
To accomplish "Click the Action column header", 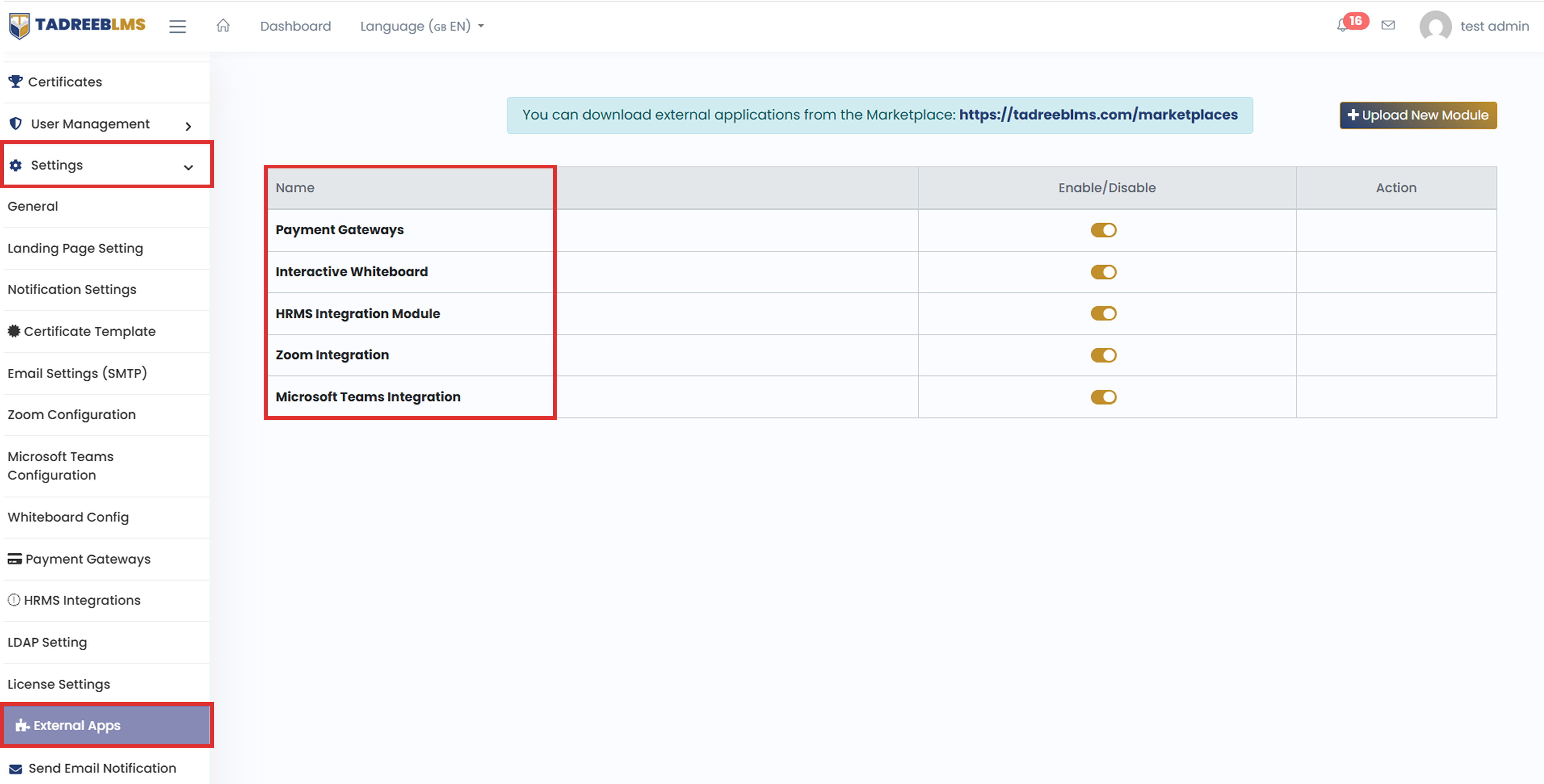I will (x=1396, y=187).
